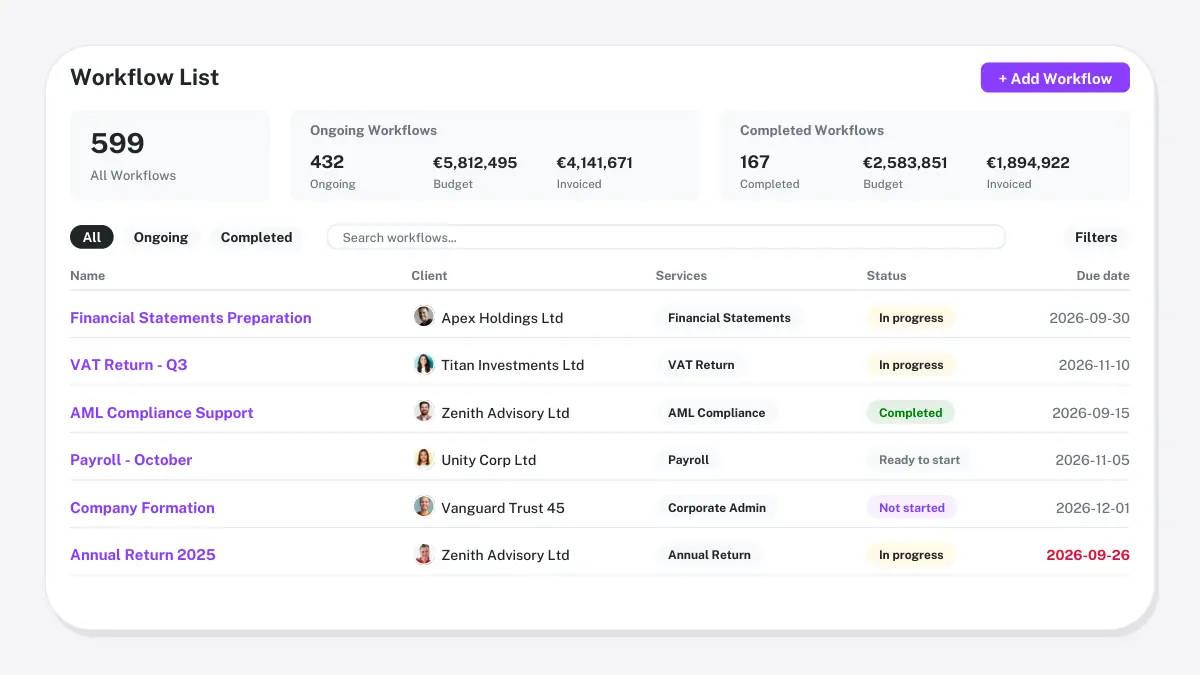1200x675 pixels.
Task: Click the €5,812,495 ongoing budget value
Action: (x=475, y=162)
